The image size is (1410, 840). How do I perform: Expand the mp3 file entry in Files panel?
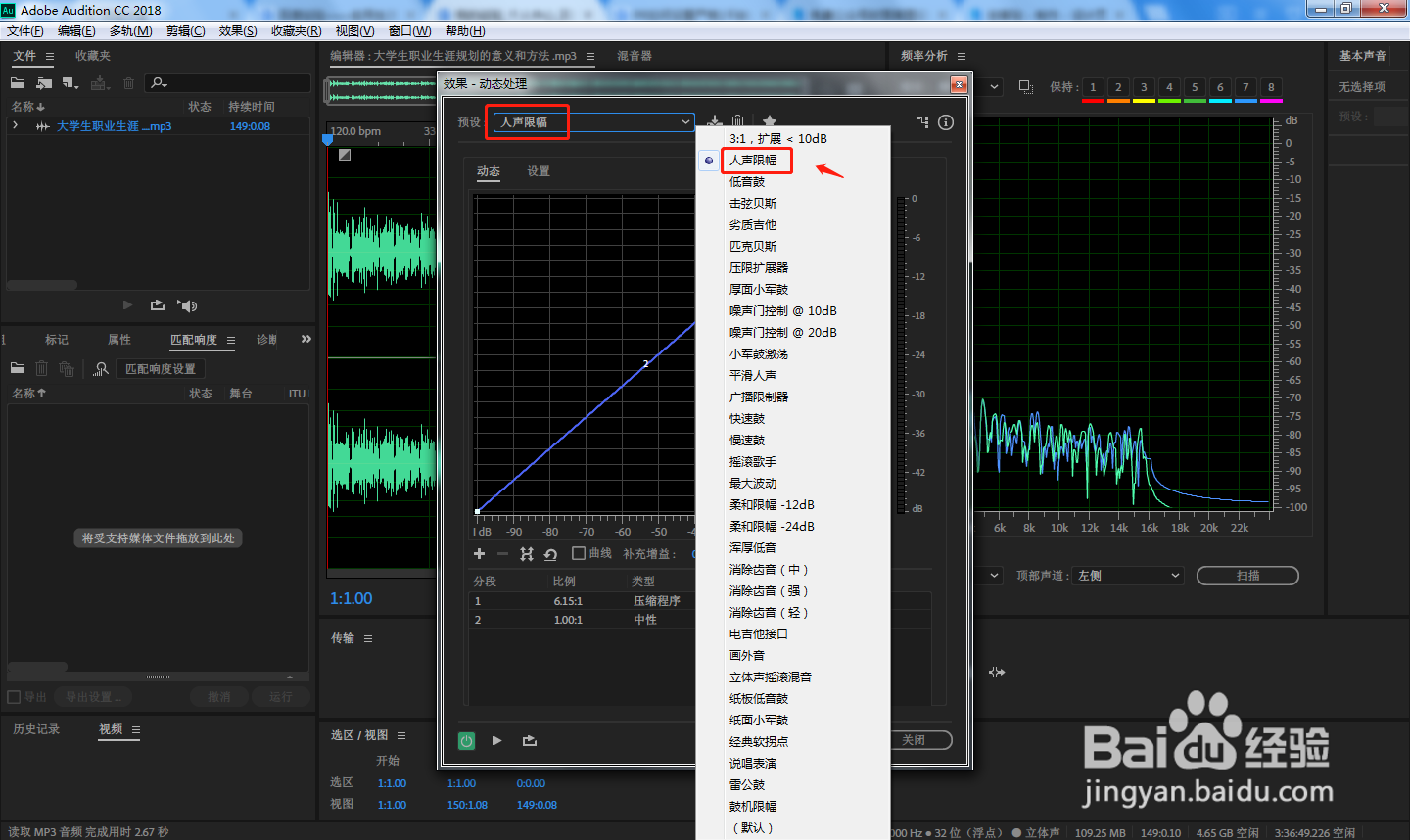(15, 126)
